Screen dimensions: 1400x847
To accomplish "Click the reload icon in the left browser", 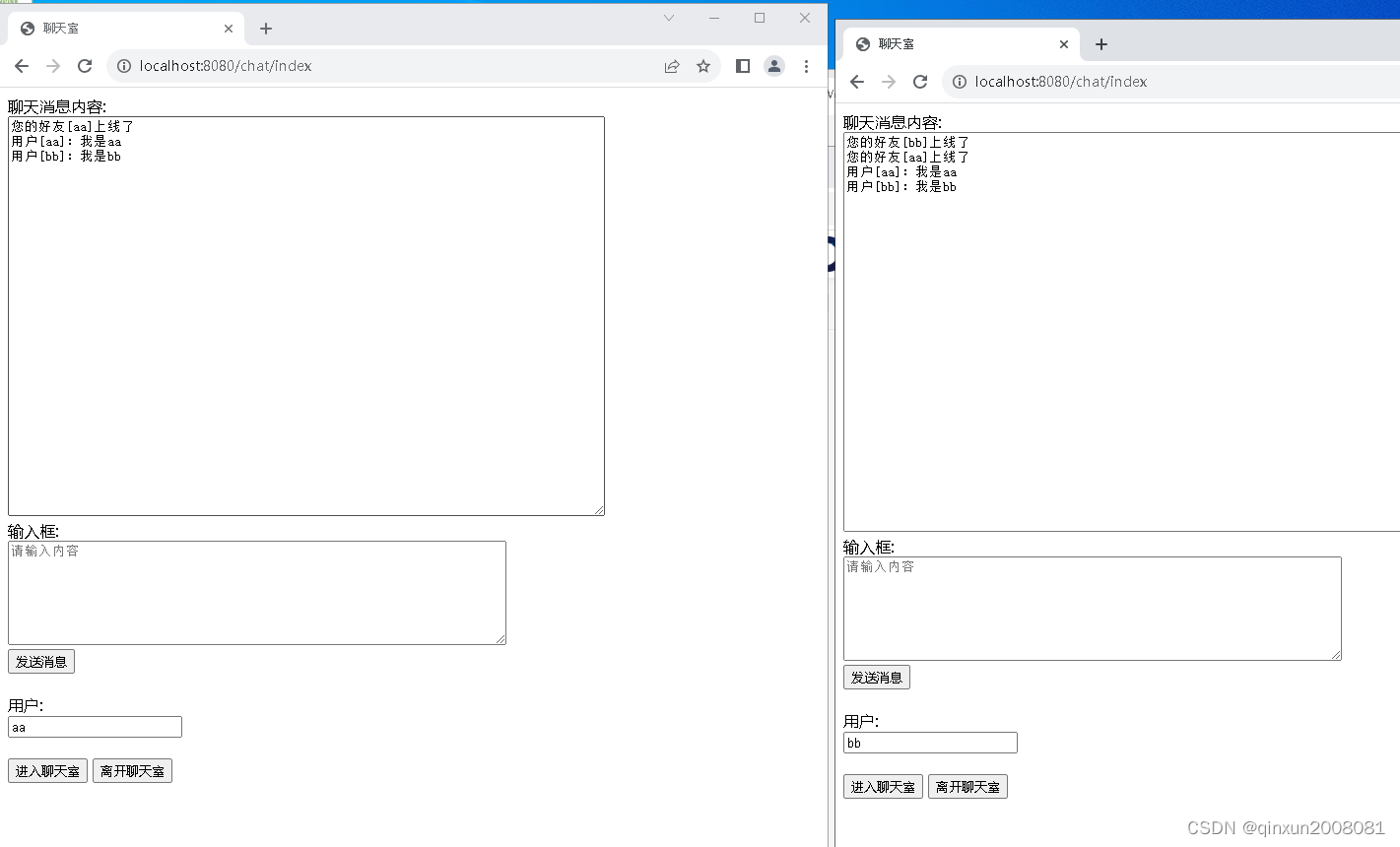I will (85, 66).
